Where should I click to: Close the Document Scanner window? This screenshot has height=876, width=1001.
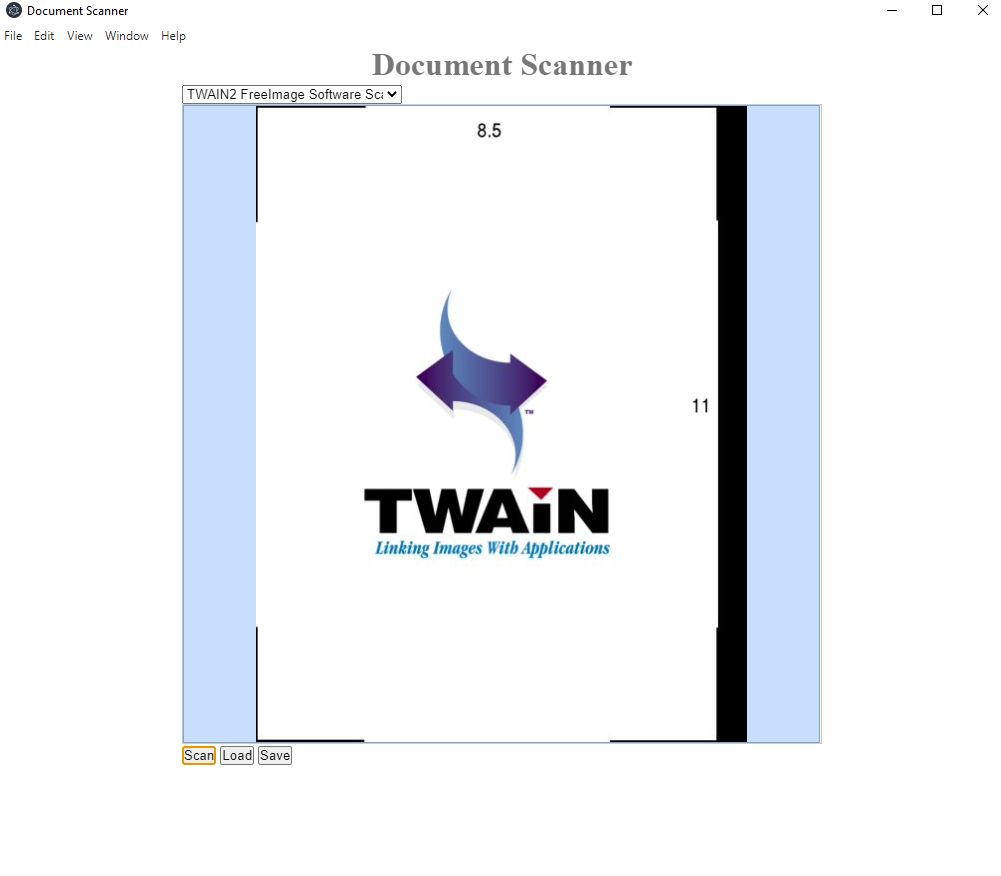982,11
